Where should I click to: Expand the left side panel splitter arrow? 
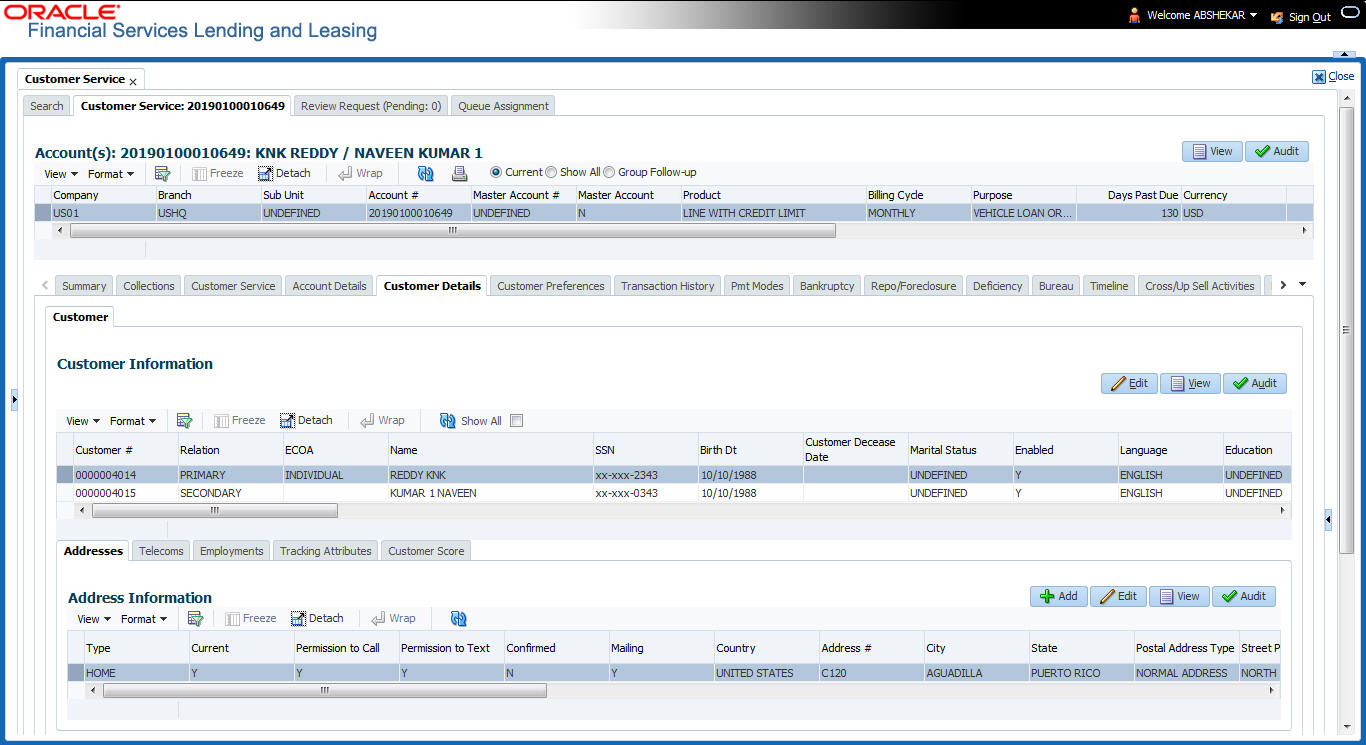coord(14,400)
